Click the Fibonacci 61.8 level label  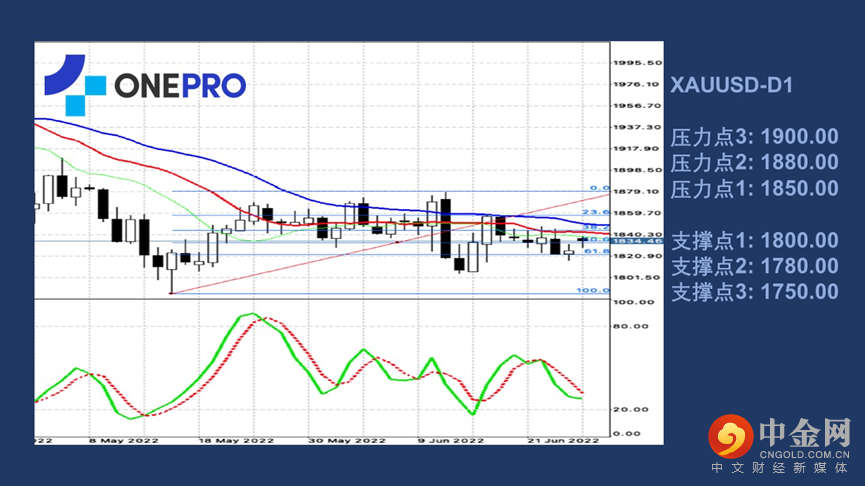[596, 251]
